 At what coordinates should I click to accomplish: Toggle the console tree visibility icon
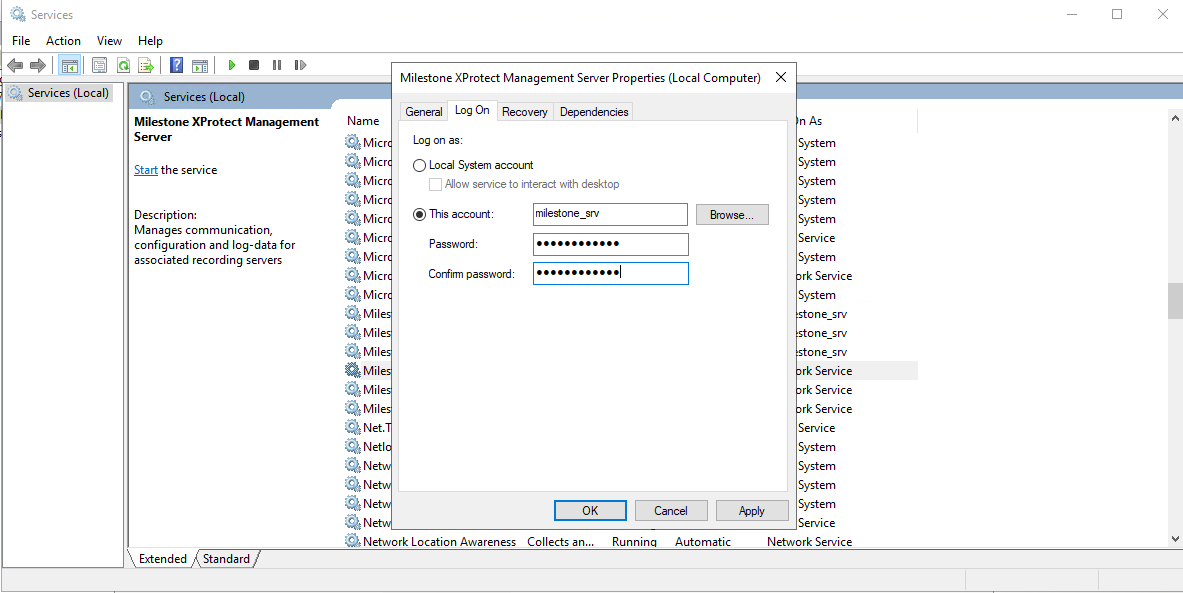70,64
